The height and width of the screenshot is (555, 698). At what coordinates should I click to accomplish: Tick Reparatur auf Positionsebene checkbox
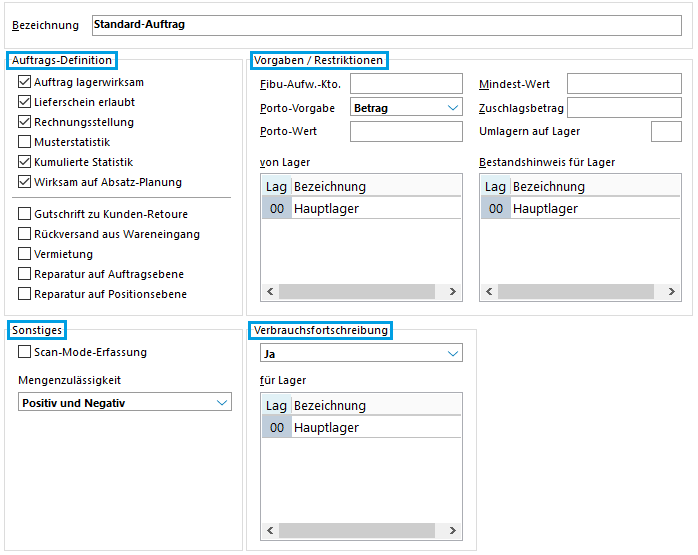click(x=25, y=294)
